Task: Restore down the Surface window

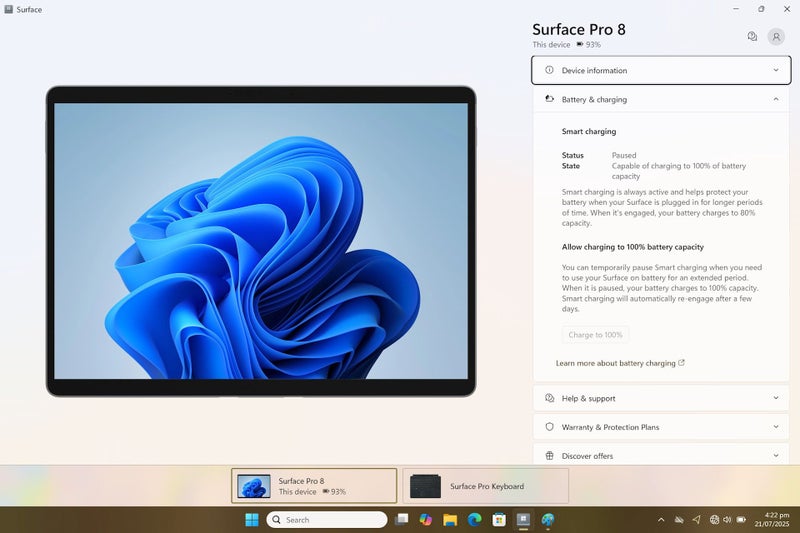Action: [761, 9]
